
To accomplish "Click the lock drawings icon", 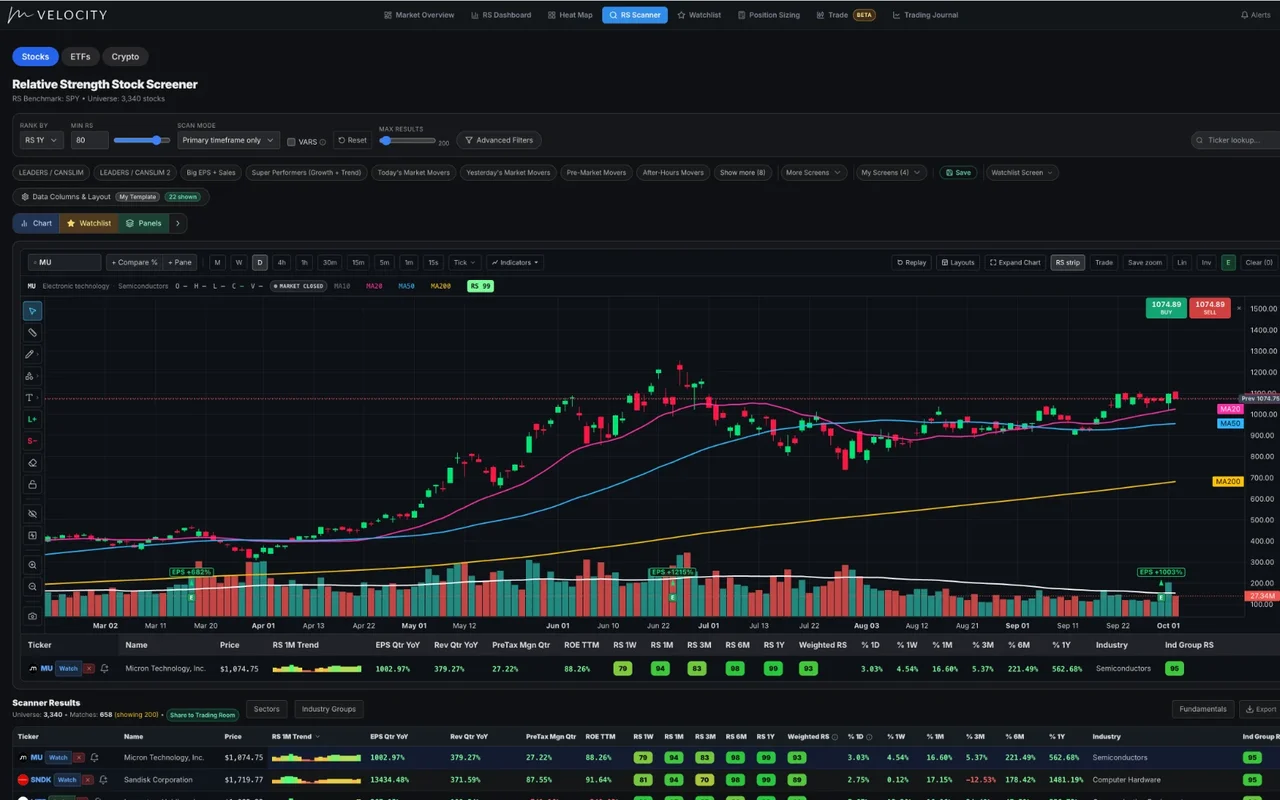I will click(x=32, y=484).
